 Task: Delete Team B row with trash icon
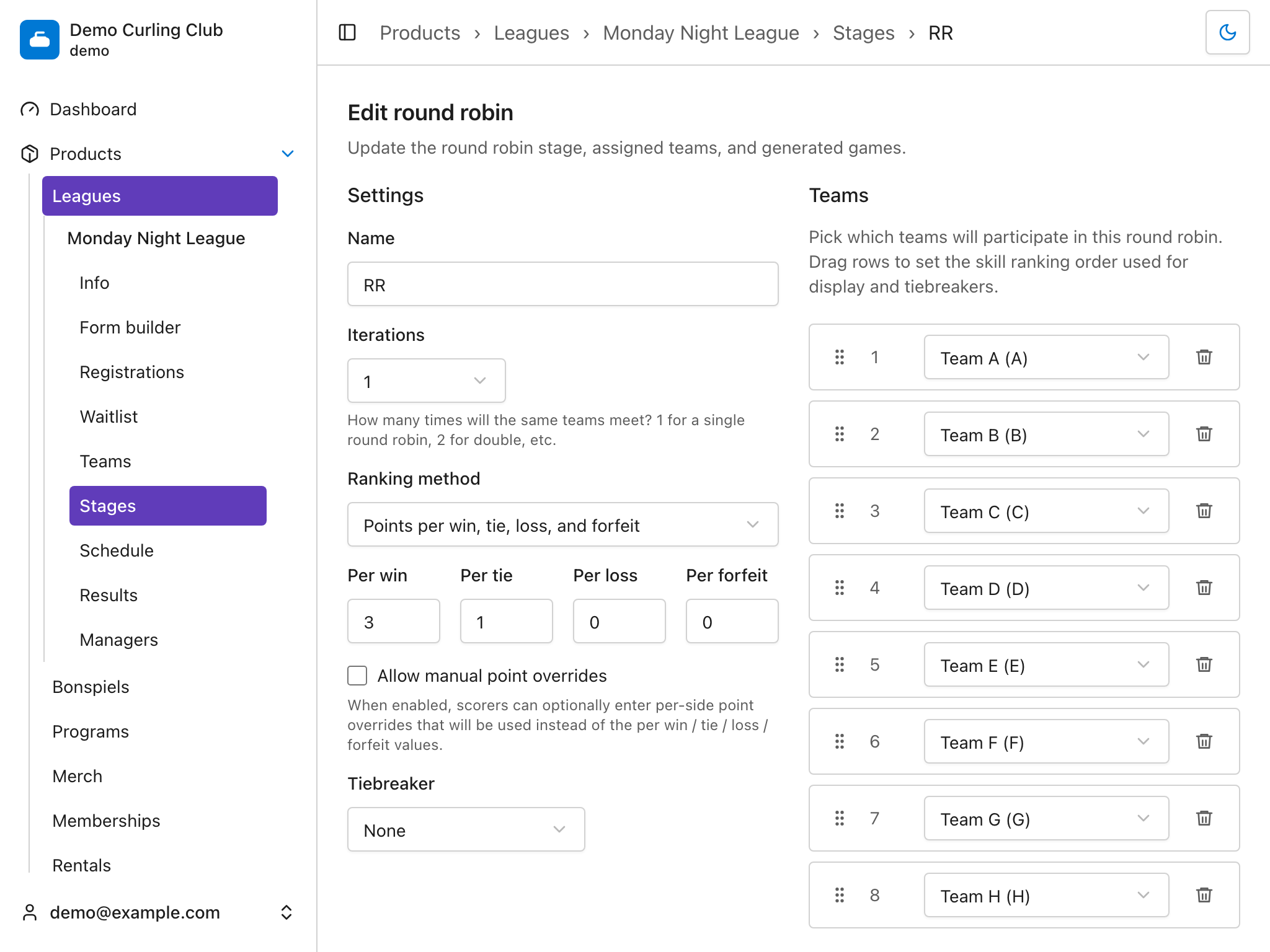click(1204, 434)
